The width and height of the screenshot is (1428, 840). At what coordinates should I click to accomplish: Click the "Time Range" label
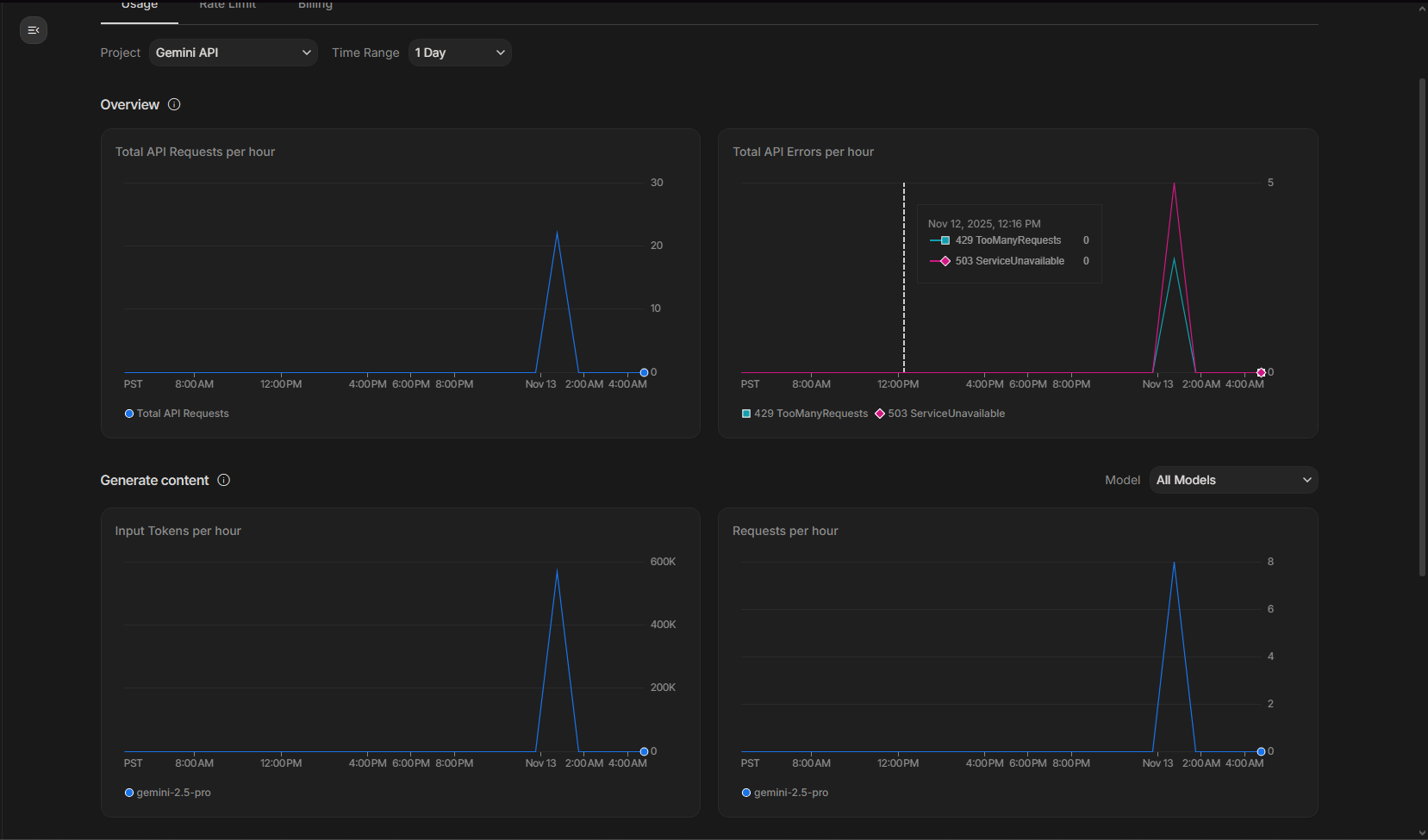pyautogui.click(x=365, y=53)
